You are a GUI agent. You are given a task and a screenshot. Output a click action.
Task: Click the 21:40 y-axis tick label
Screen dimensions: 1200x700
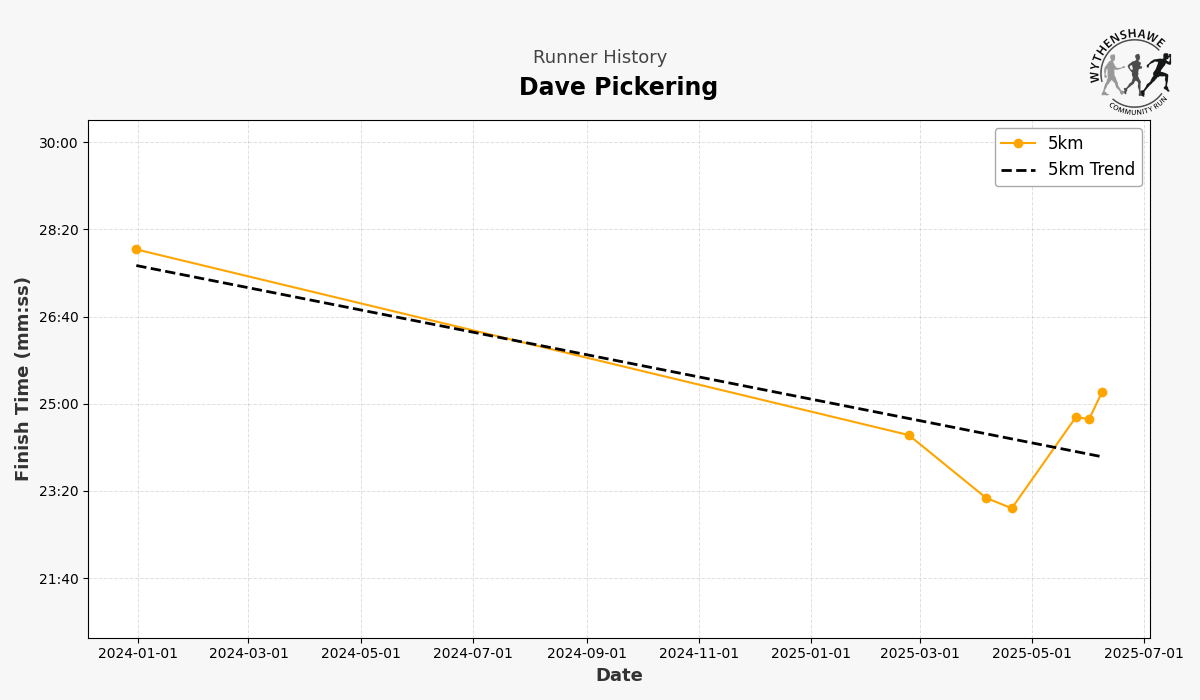pos(58,579)
